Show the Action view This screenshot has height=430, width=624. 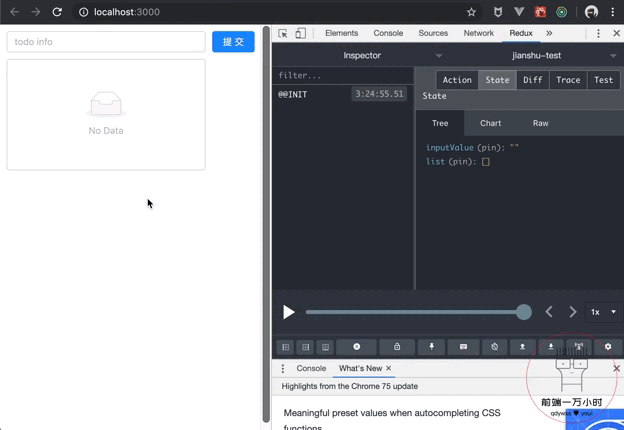[x=457, y=80]
